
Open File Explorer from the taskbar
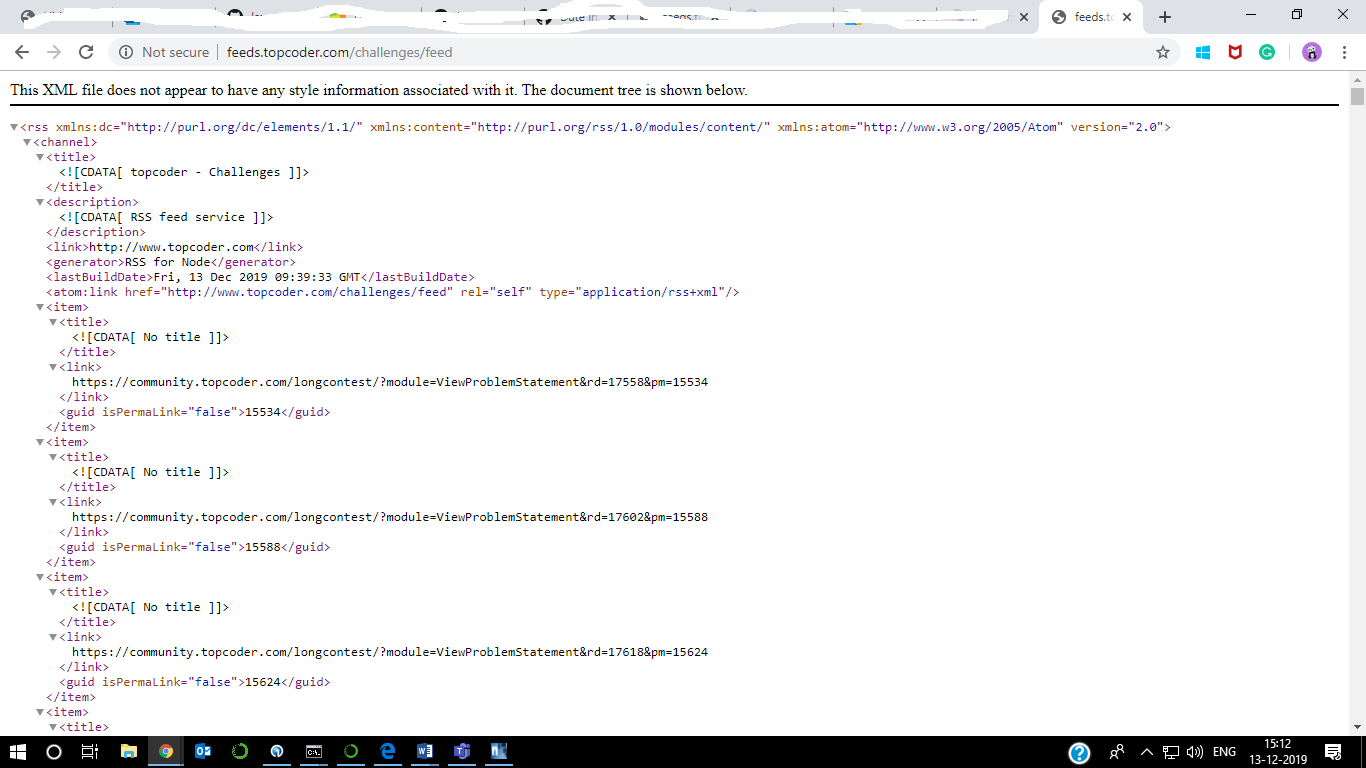click(128, 751)
